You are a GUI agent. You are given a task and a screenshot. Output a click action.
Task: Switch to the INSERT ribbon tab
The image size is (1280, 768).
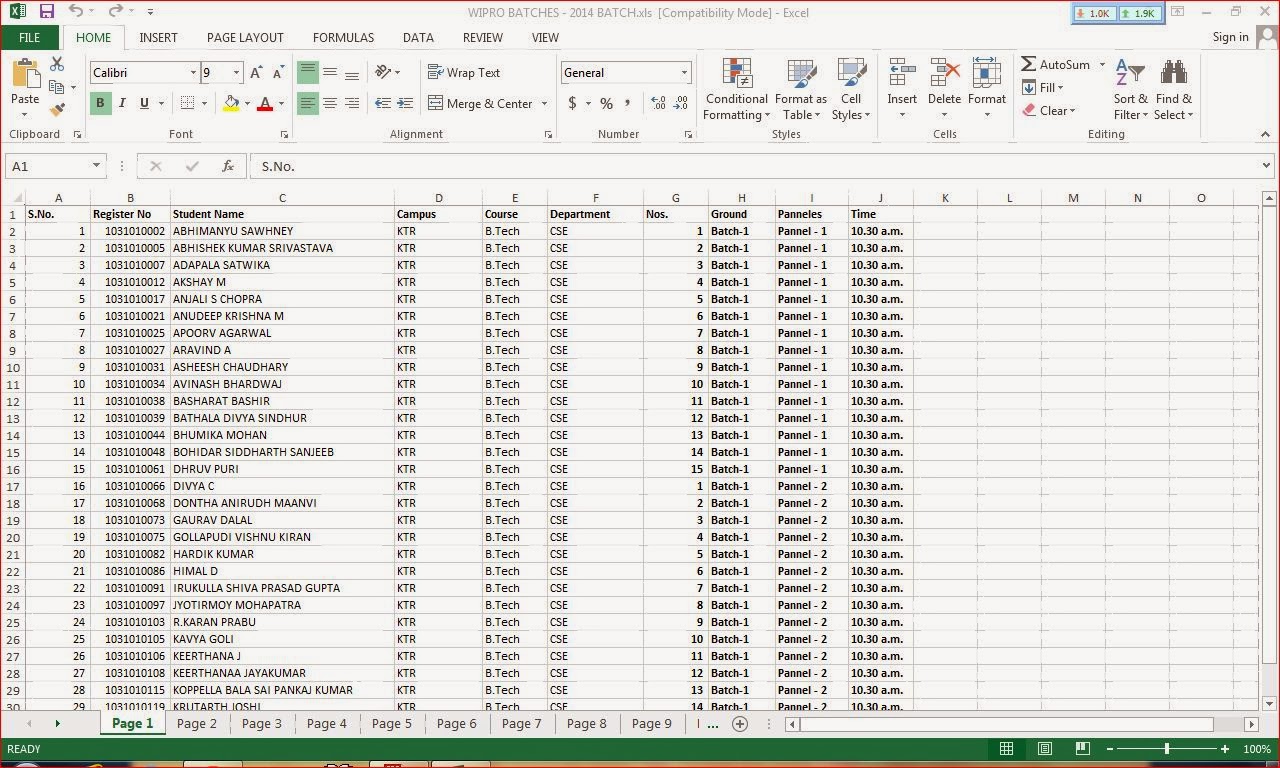[158, 37]
